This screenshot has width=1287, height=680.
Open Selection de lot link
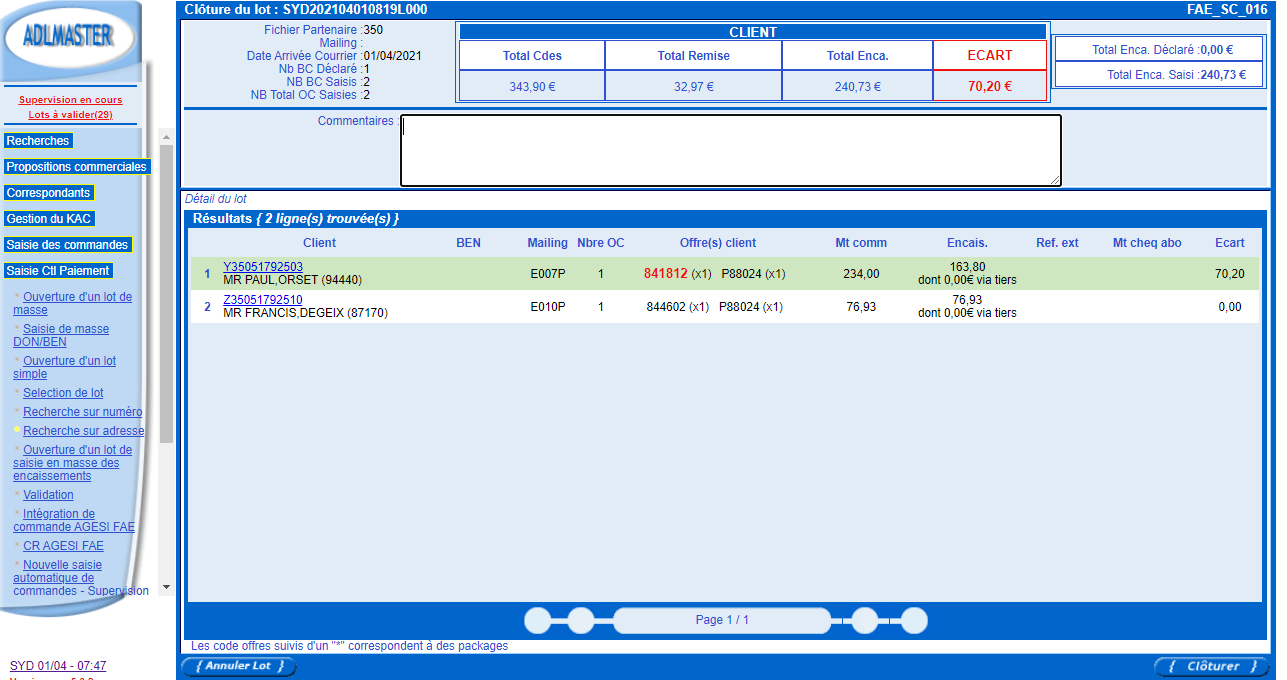coord(63,393)
